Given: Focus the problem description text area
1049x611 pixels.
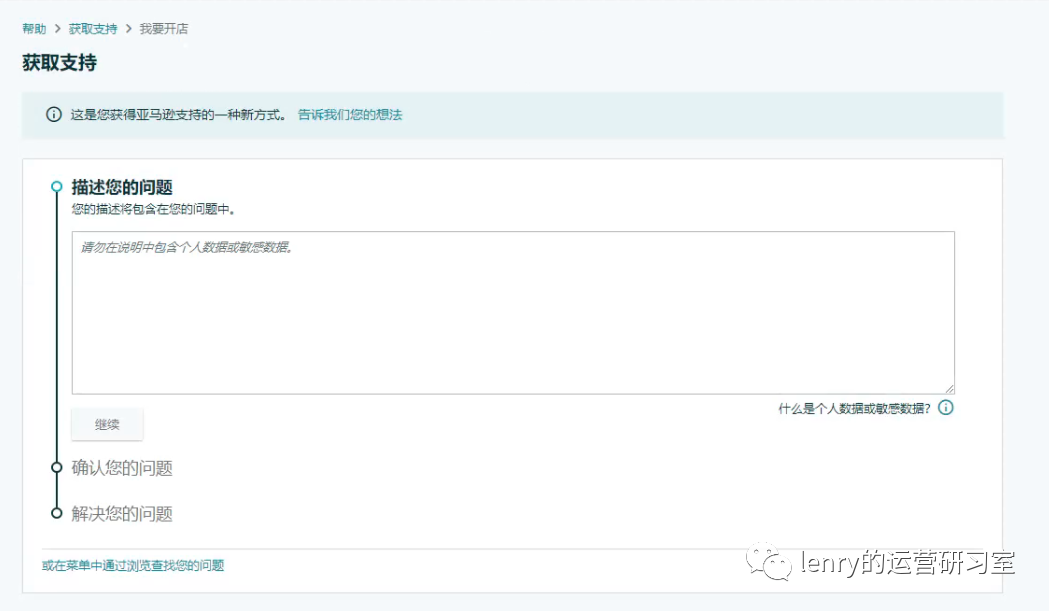Looking at the screenshot, I should (x=513, y=313).
